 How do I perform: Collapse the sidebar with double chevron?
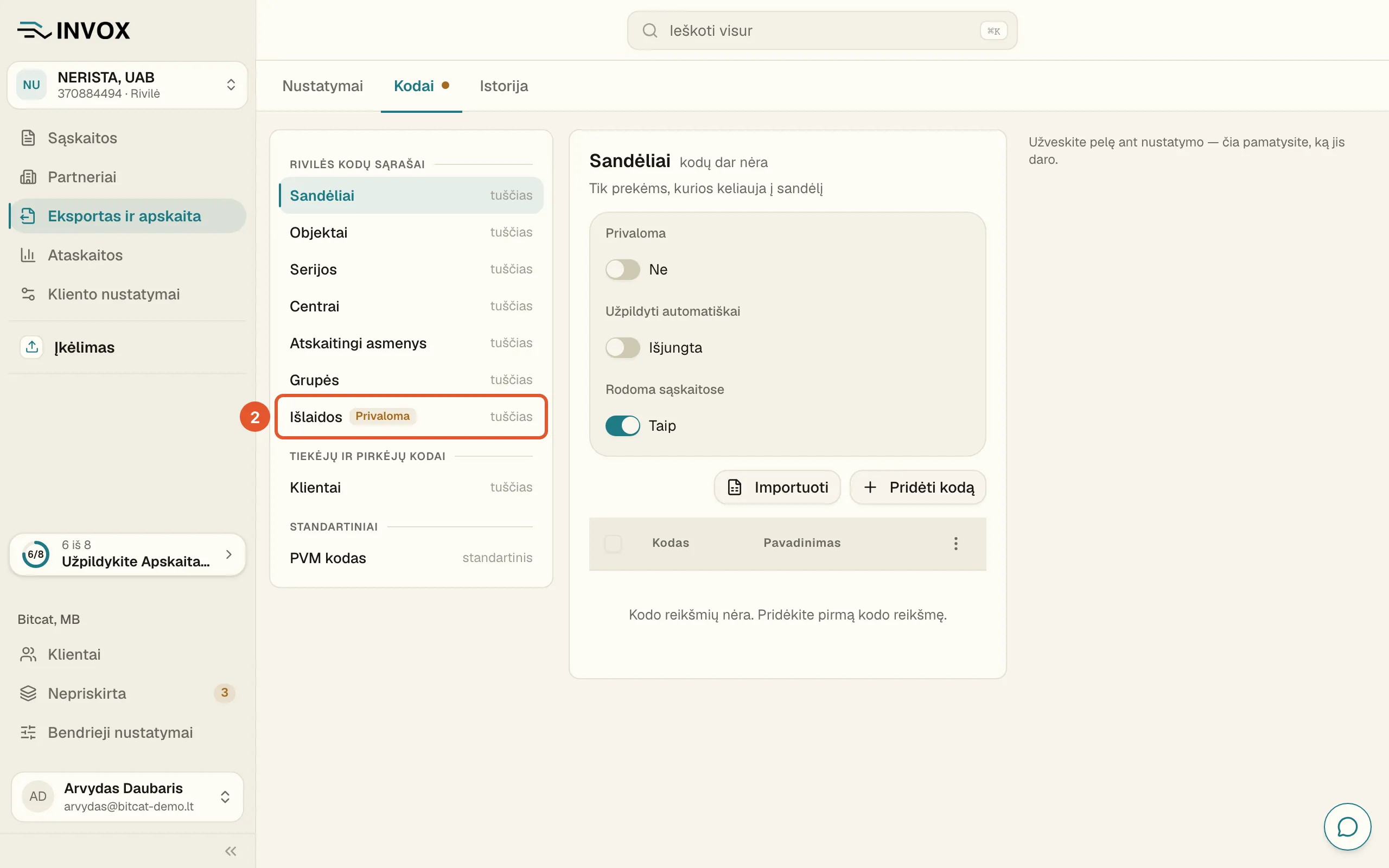pyautogui.click(x=231, y=851)
